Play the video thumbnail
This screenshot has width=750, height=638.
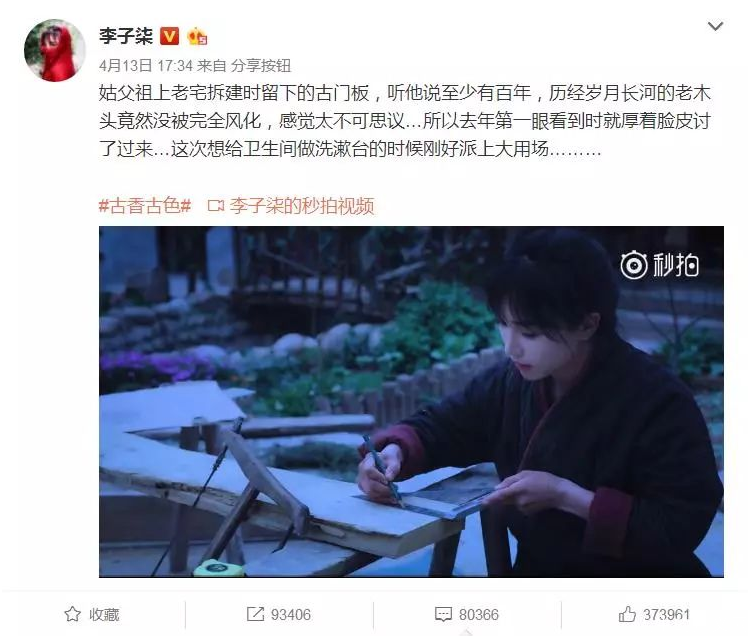click(x=411, y=402)
